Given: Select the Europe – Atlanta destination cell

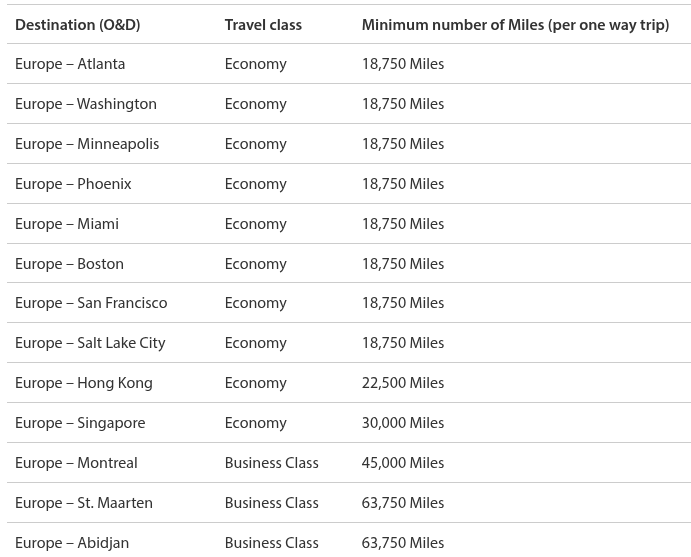Looking at the screenshot, I should [x=70, y=64].
